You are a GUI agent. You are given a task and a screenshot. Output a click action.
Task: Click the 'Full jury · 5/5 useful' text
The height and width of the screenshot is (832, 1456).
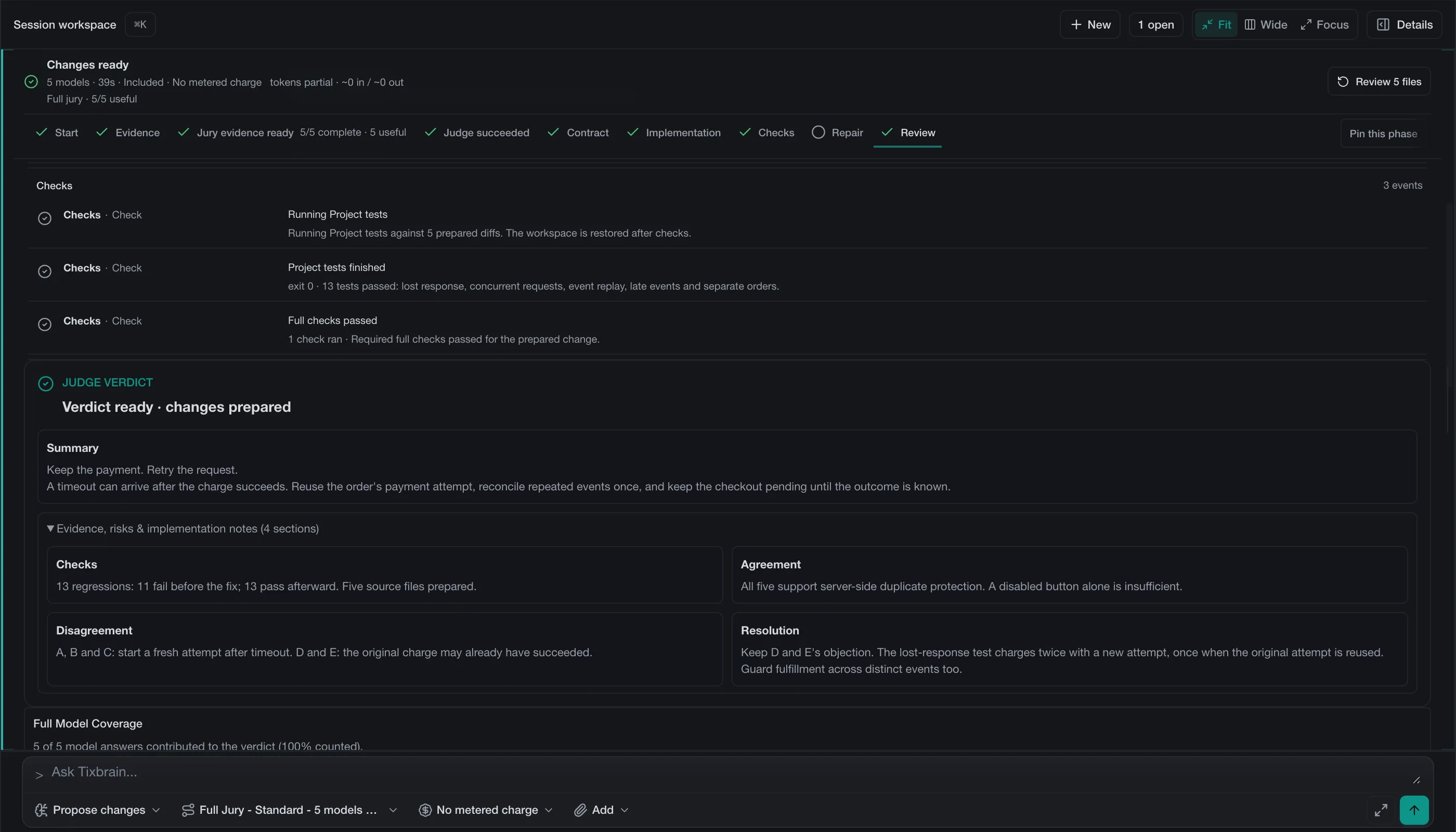tap(92, 99)
